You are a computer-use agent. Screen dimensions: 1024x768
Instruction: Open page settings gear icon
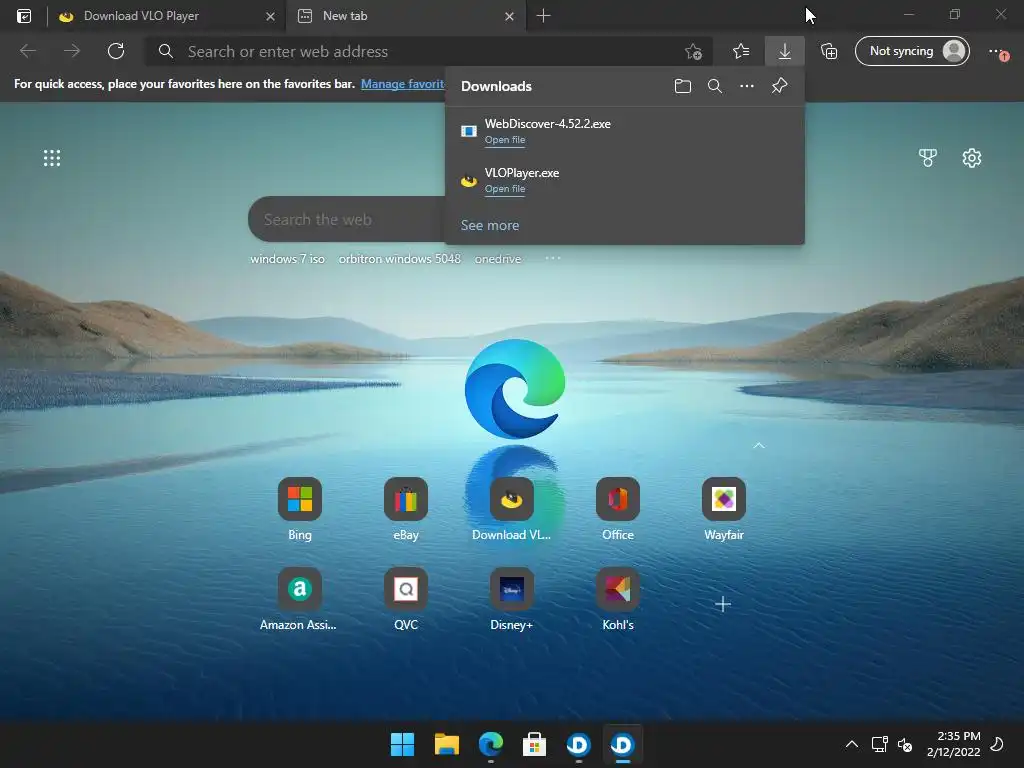coord(972,158)
